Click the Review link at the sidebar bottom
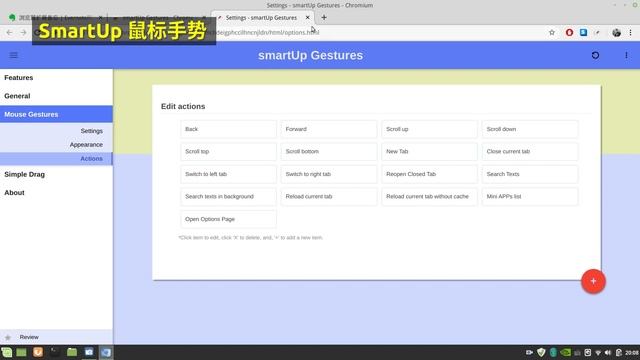 (x=29, y=337)
